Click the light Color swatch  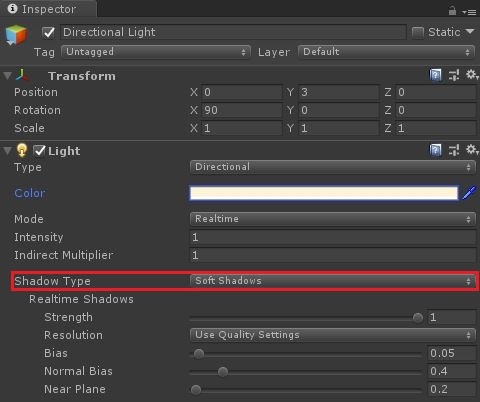pyautogui.click(x=324, y=193)
